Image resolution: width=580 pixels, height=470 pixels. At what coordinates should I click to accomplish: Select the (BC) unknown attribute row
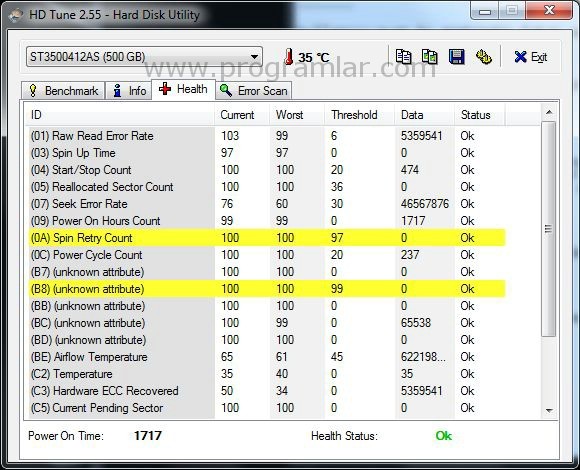coord(266,323)
